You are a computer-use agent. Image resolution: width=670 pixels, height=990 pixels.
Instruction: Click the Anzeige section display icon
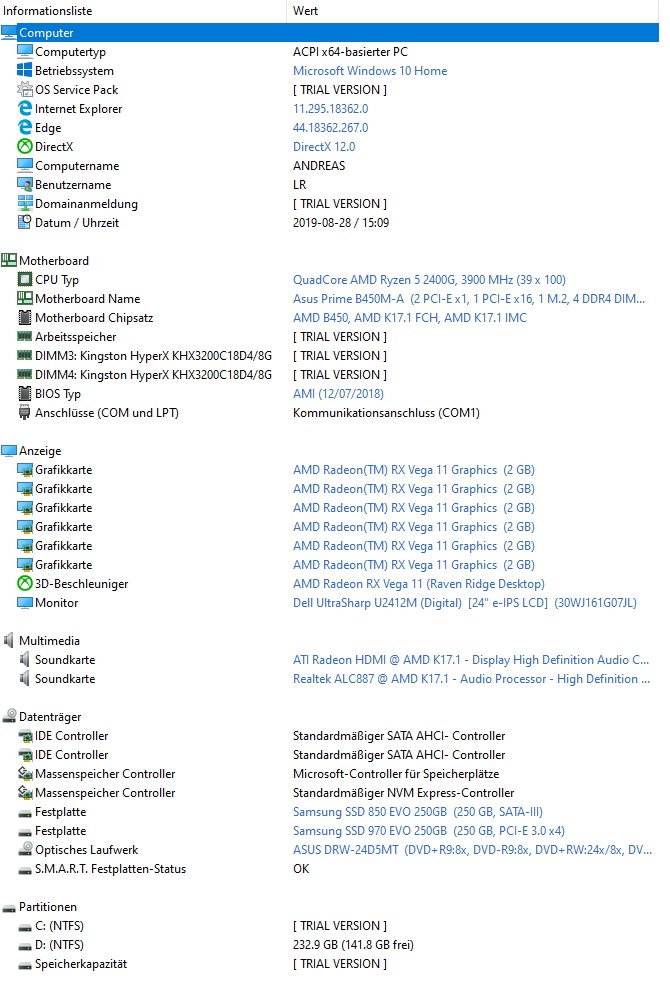9,450
